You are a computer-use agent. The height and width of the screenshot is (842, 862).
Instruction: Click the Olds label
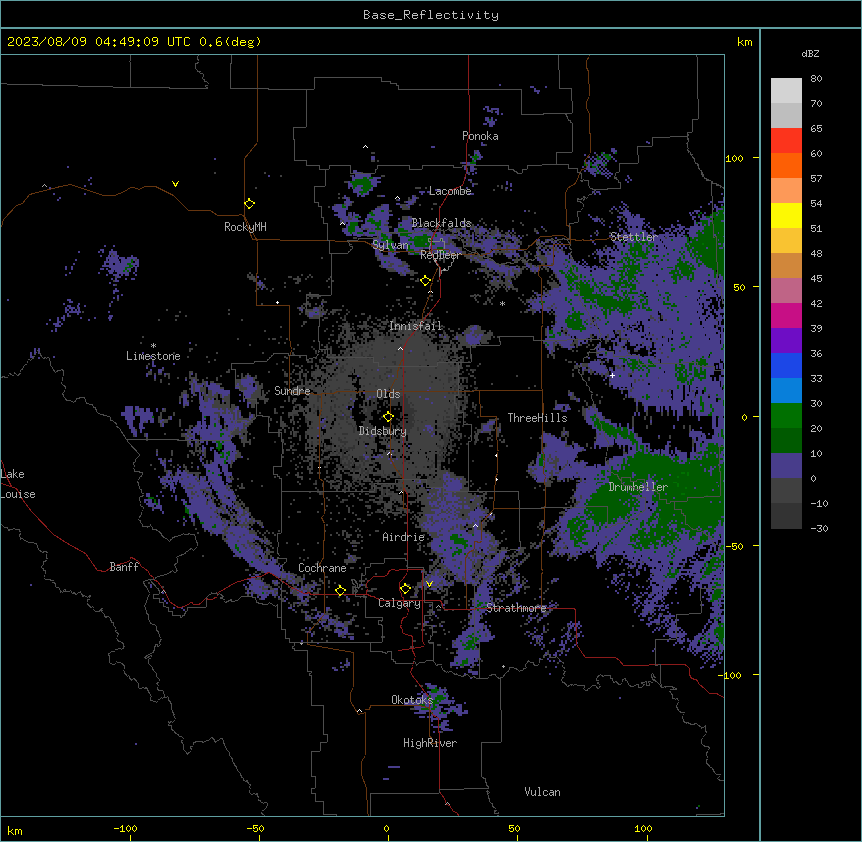pos(388,394)
